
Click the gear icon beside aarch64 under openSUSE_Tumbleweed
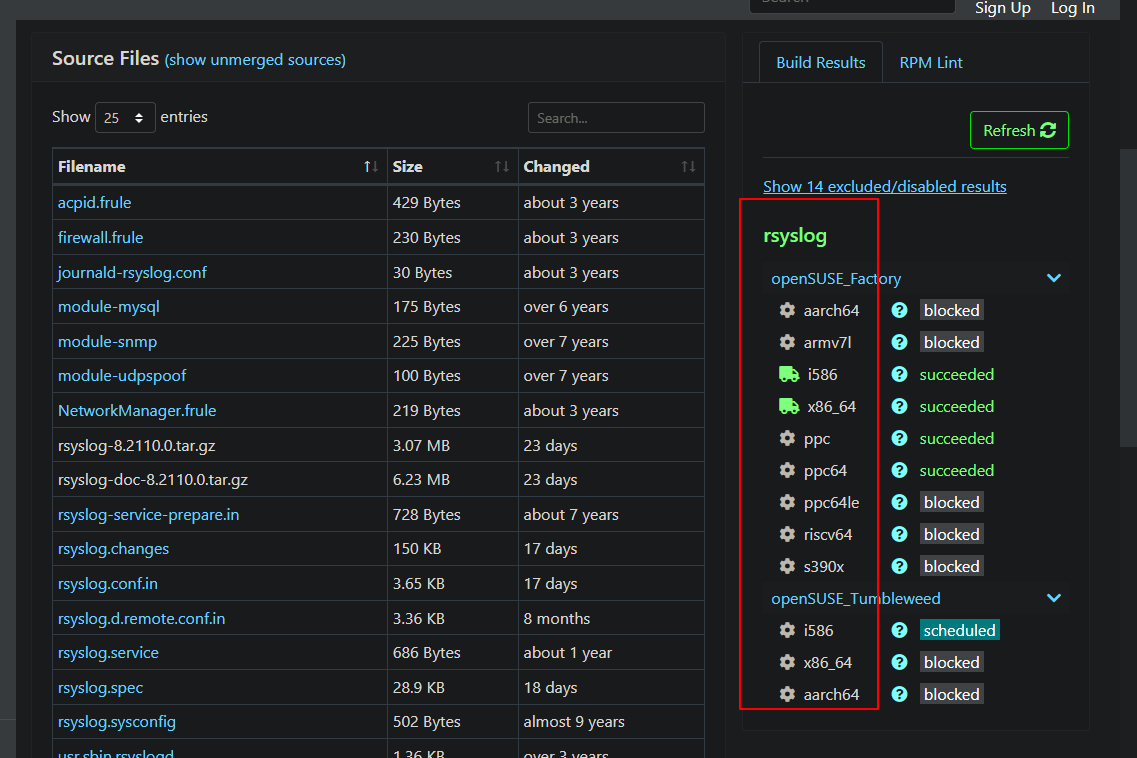787,694
